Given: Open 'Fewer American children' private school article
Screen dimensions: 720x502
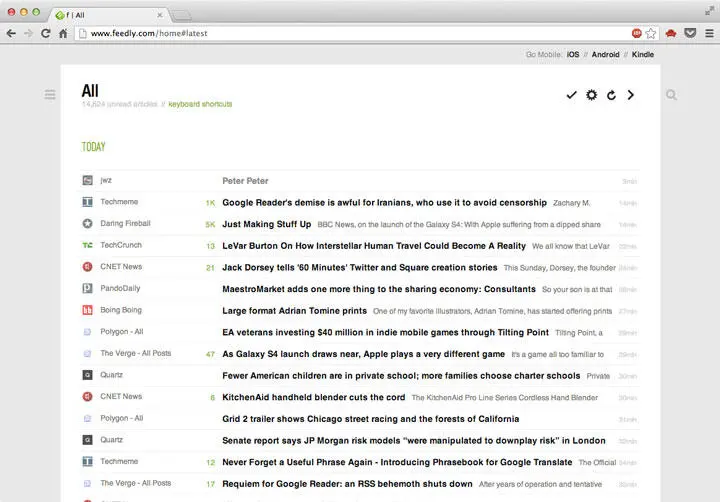Looking at the screenshot, I should pyautogui.click(x=401, y=375).
